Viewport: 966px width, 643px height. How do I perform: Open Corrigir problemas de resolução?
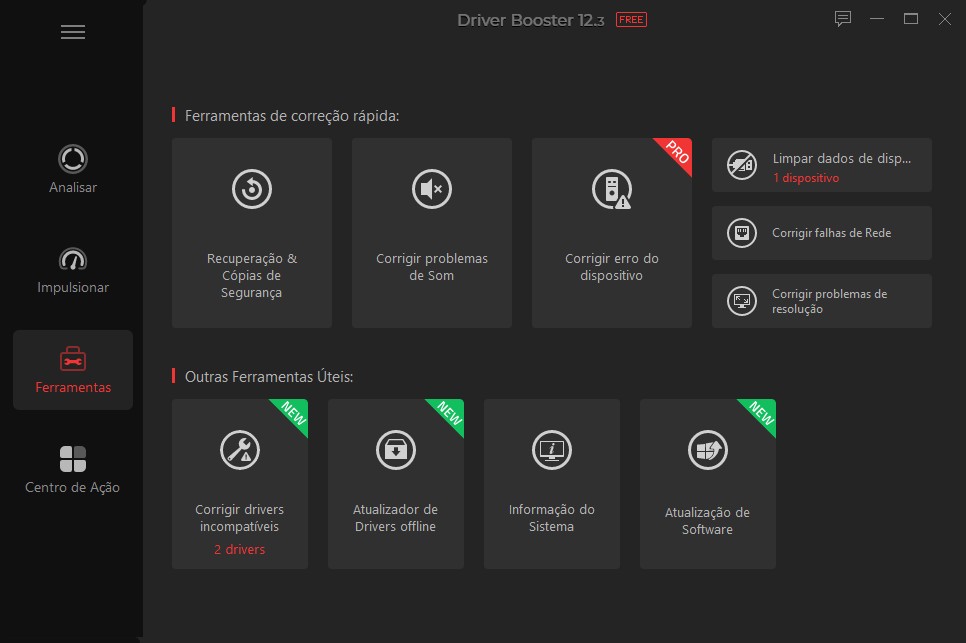tap(821, 300)
